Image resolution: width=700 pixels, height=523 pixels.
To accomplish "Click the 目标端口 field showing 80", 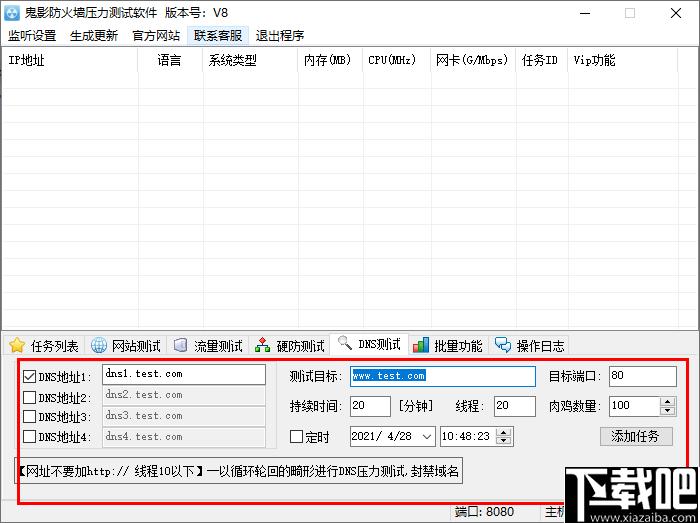I will [x=643, y=376].
